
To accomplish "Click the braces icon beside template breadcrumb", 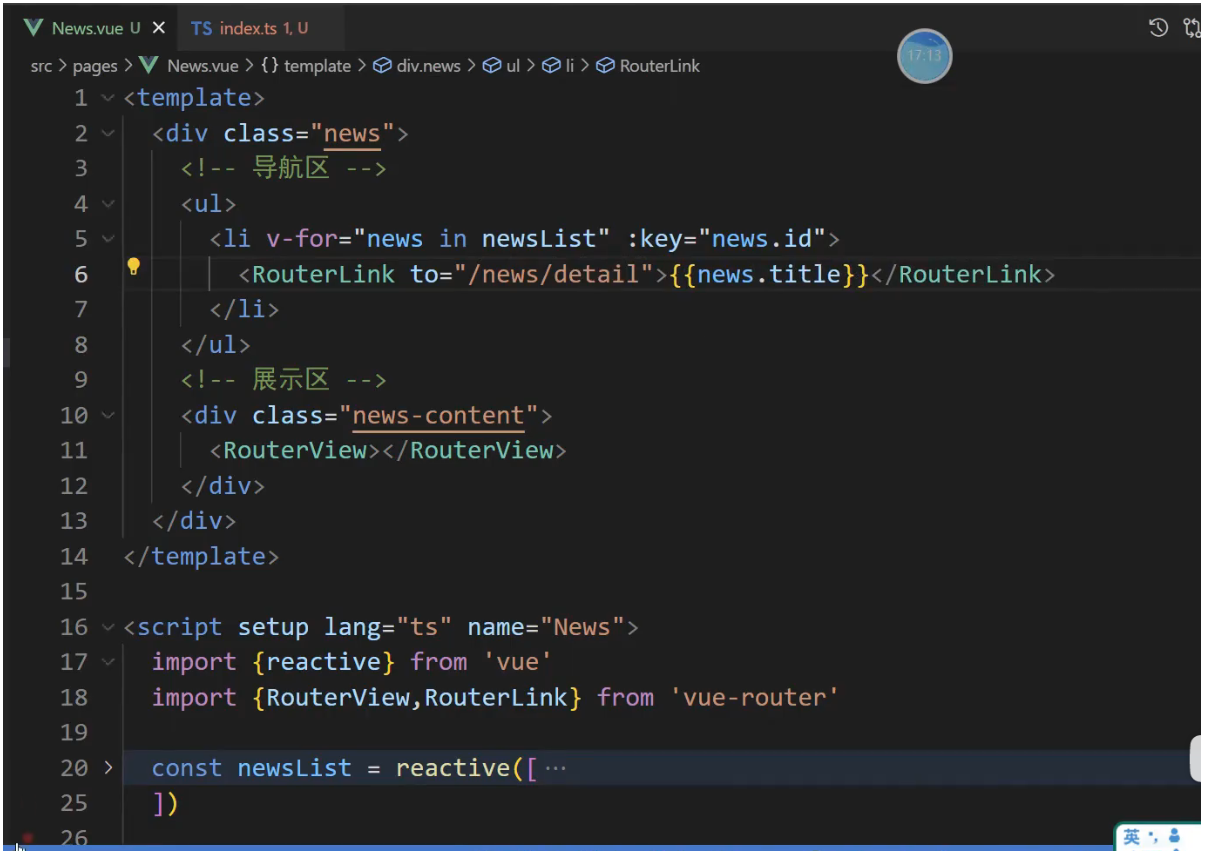I will pos(270,66).
